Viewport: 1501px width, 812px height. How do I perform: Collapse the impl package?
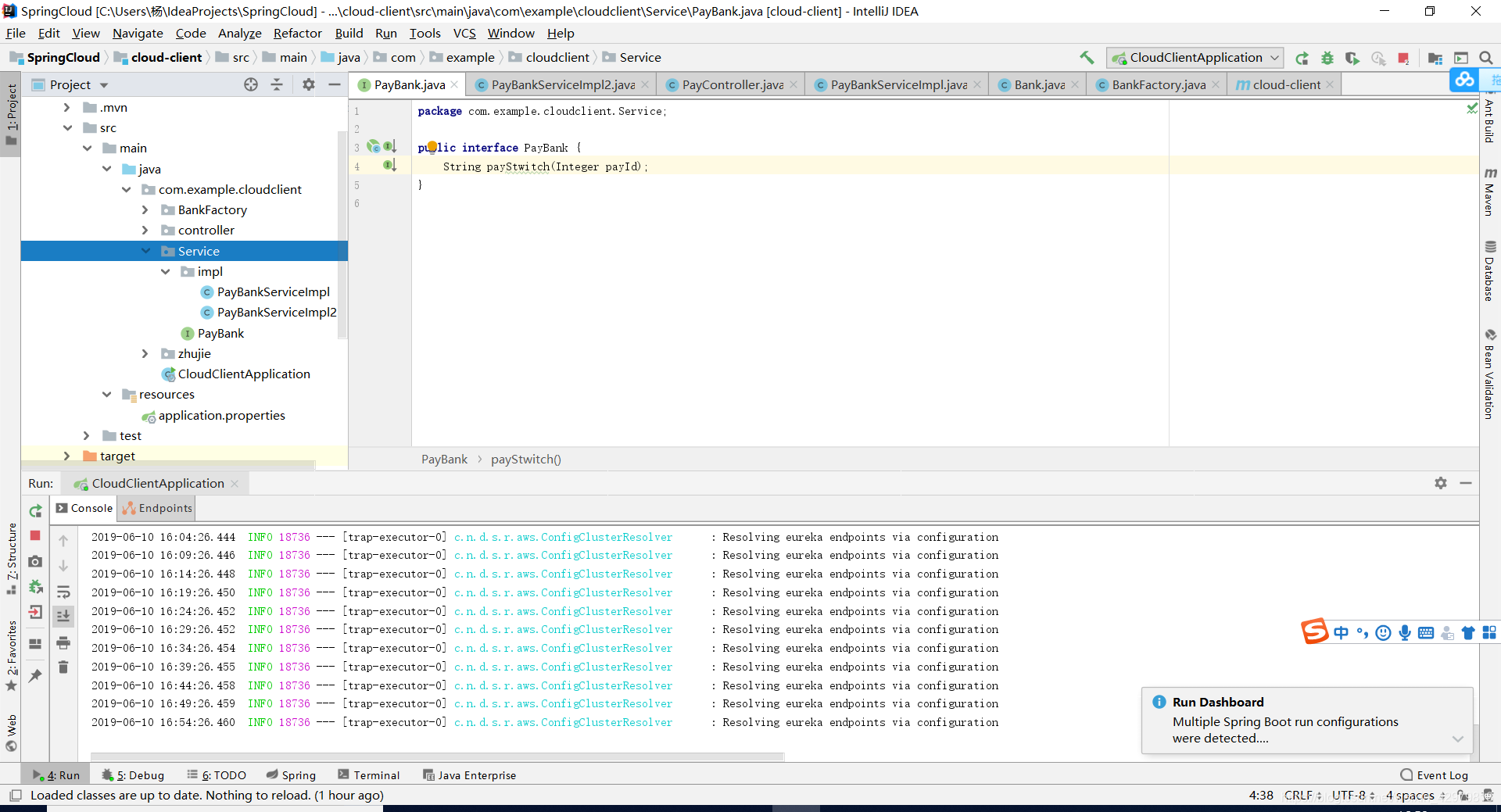coord(165,272)
